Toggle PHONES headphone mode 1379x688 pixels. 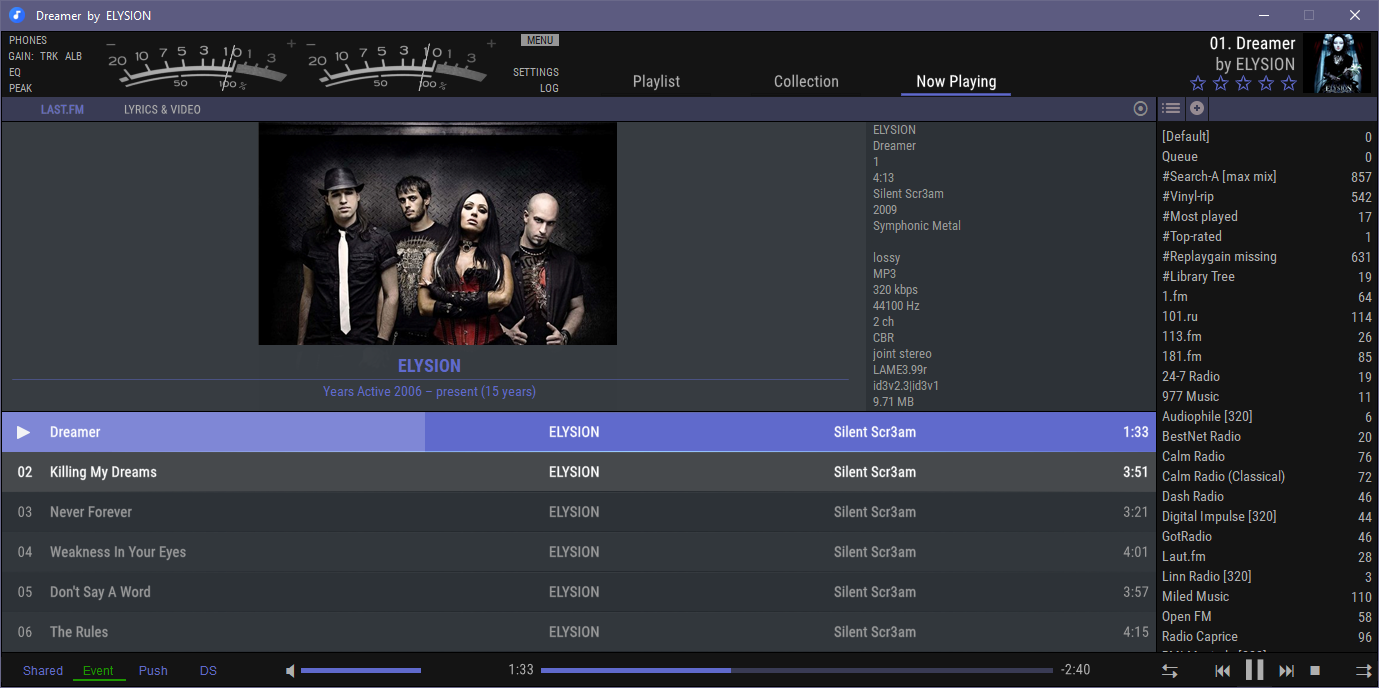click(x=28, y=40)
